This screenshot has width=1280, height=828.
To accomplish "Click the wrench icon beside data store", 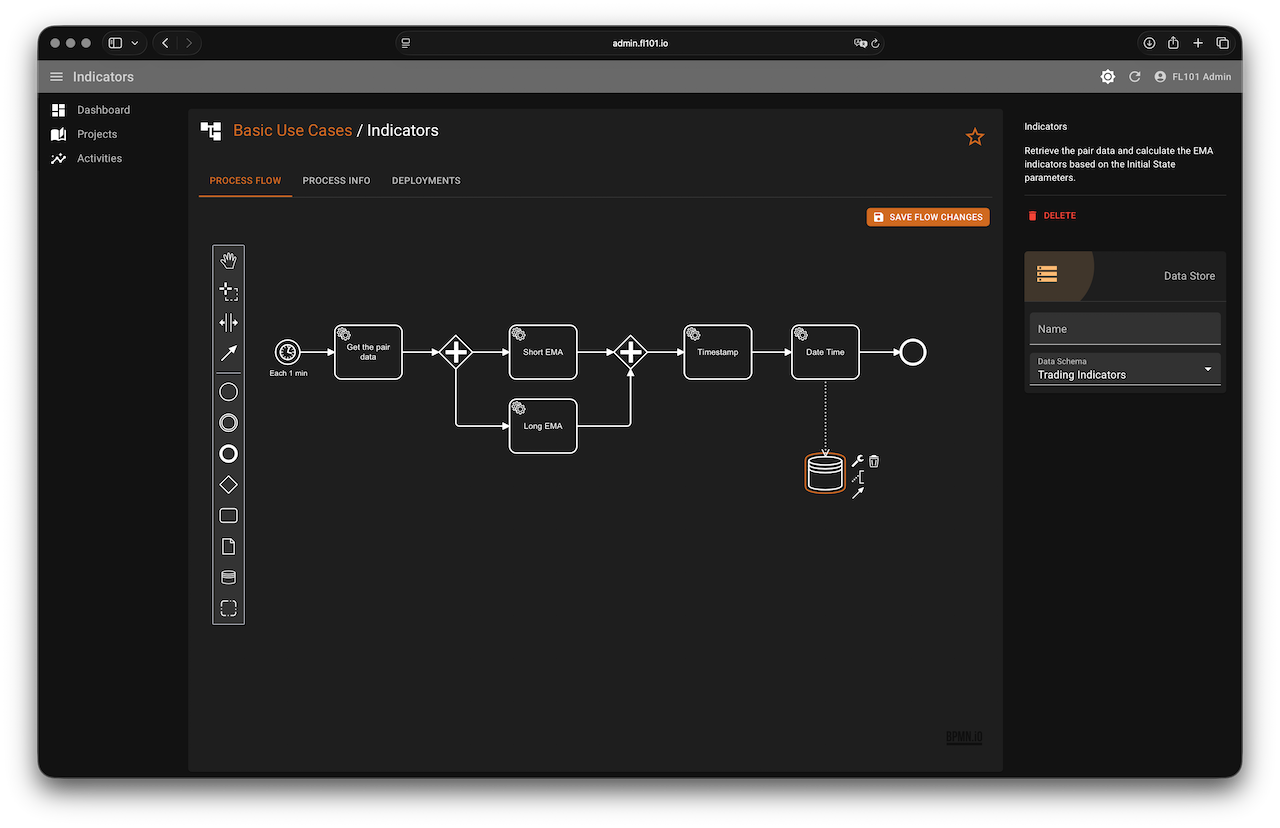I will coord(857,461).
